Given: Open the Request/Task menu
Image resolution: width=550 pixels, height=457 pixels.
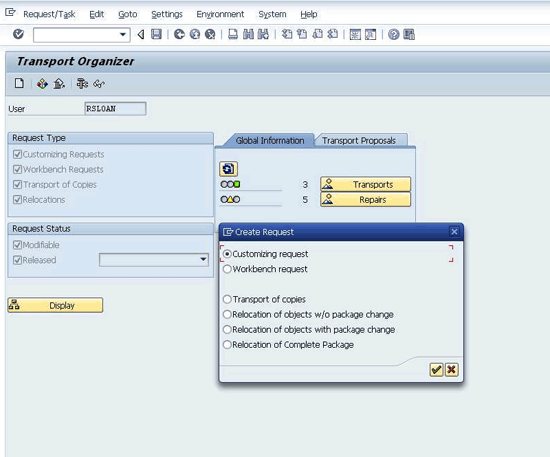Looking at the screenshot, I should coord(49,14).
